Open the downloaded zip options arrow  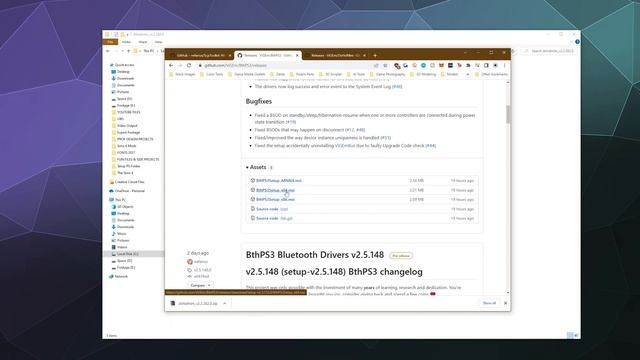pos(224,303)
